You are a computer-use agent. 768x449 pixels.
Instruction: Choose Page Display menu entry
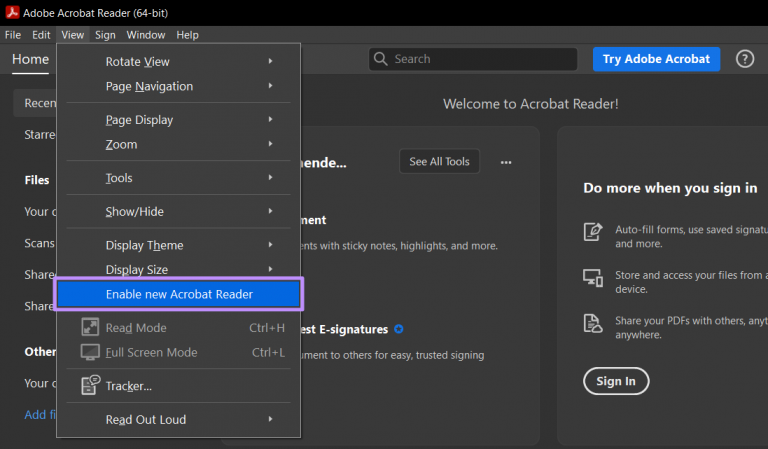point(179,119)
